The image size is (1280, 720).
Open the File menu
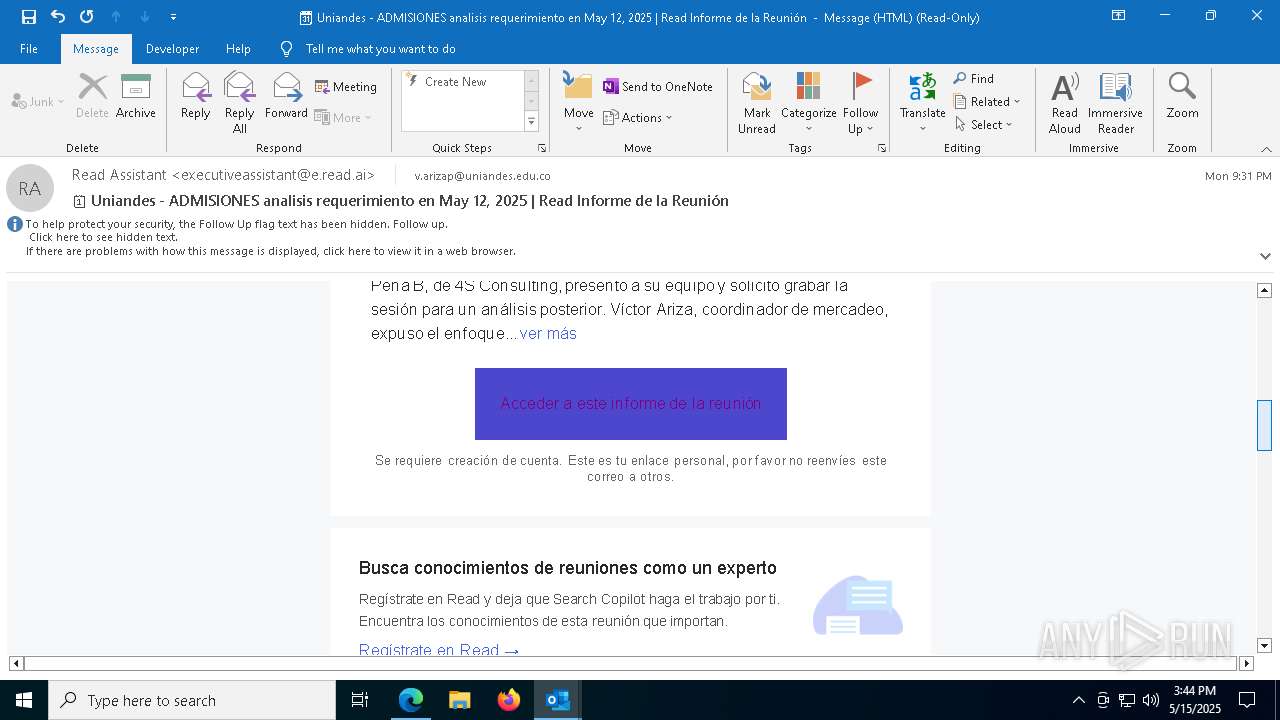[x=29, y=49]
